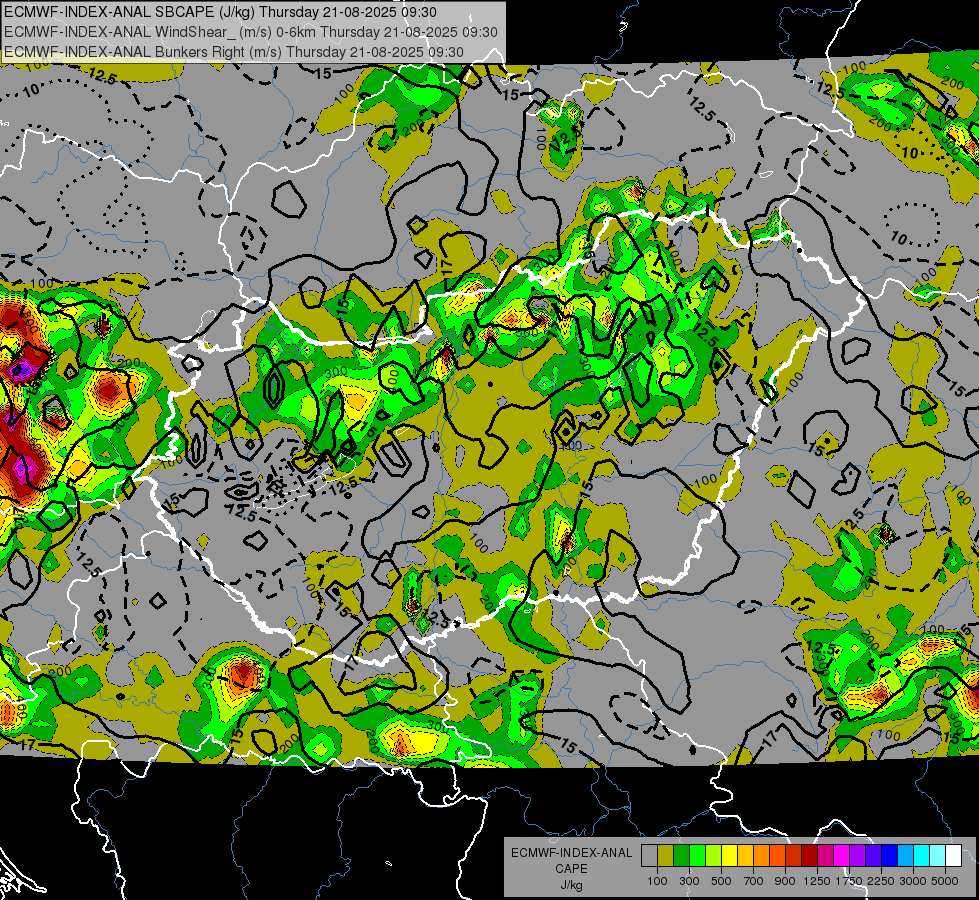
Task: Click the SBCAPE header line at top
Action: click(x=220, y=12)
